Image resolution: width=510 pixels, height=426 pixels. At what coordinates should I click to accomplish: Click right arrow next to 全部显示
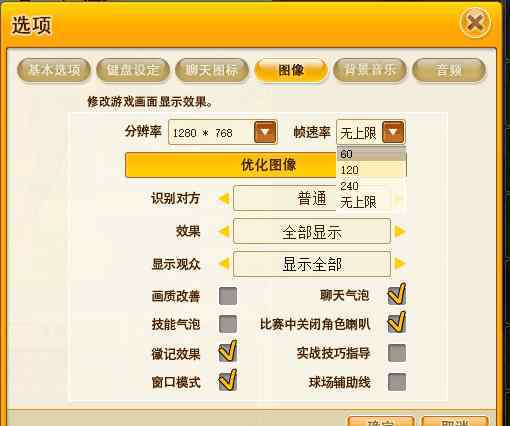coord(400,231)
